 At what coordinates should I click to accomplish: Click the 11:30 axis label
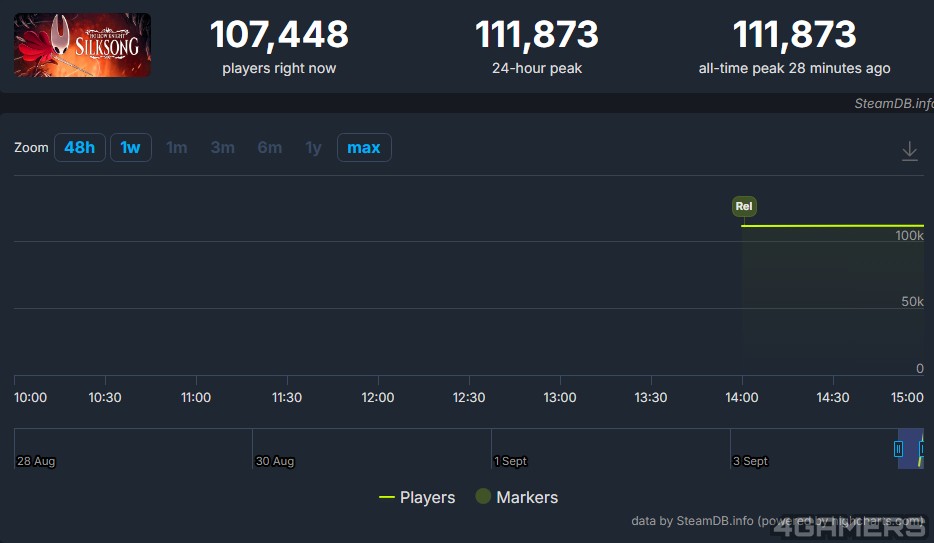287,397
